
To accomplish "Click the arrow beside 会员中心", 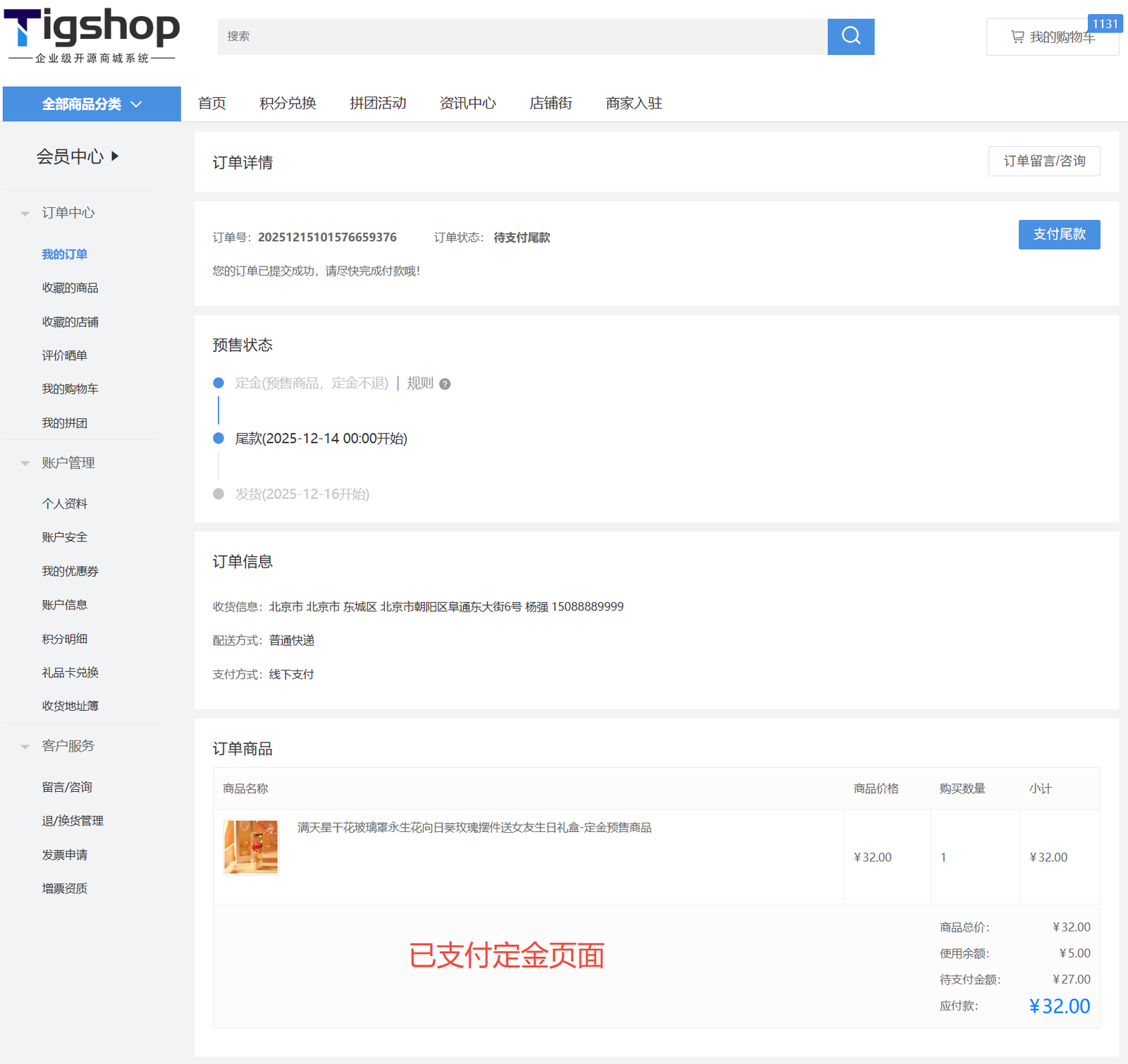I will pos(115,156).
